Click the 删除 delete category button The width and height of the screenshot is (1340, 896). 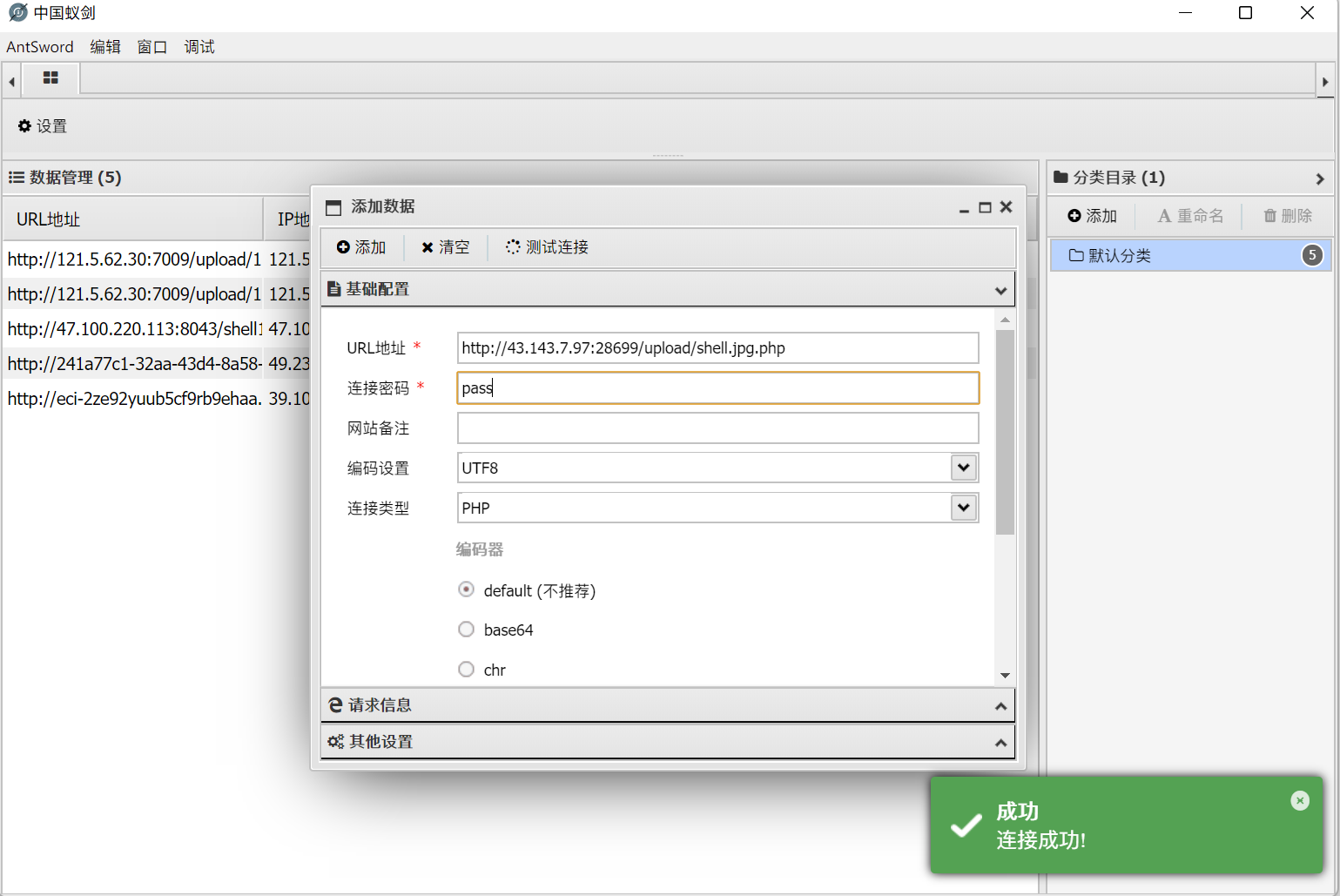(1288, 216)
